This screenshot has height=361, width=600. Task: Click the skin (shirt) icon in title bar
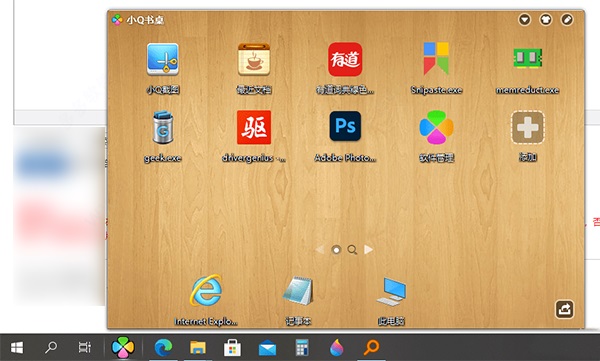point(546,20)
